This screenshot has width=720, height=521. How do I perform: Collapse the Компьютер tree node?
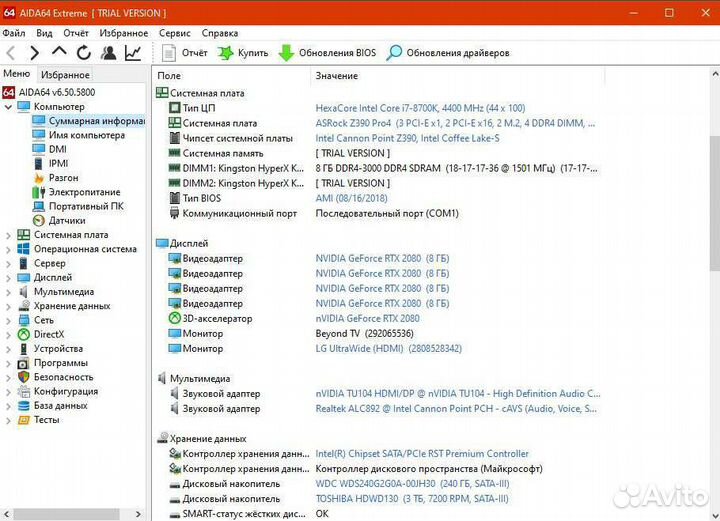pyautogui.click(x=8, y=107)
